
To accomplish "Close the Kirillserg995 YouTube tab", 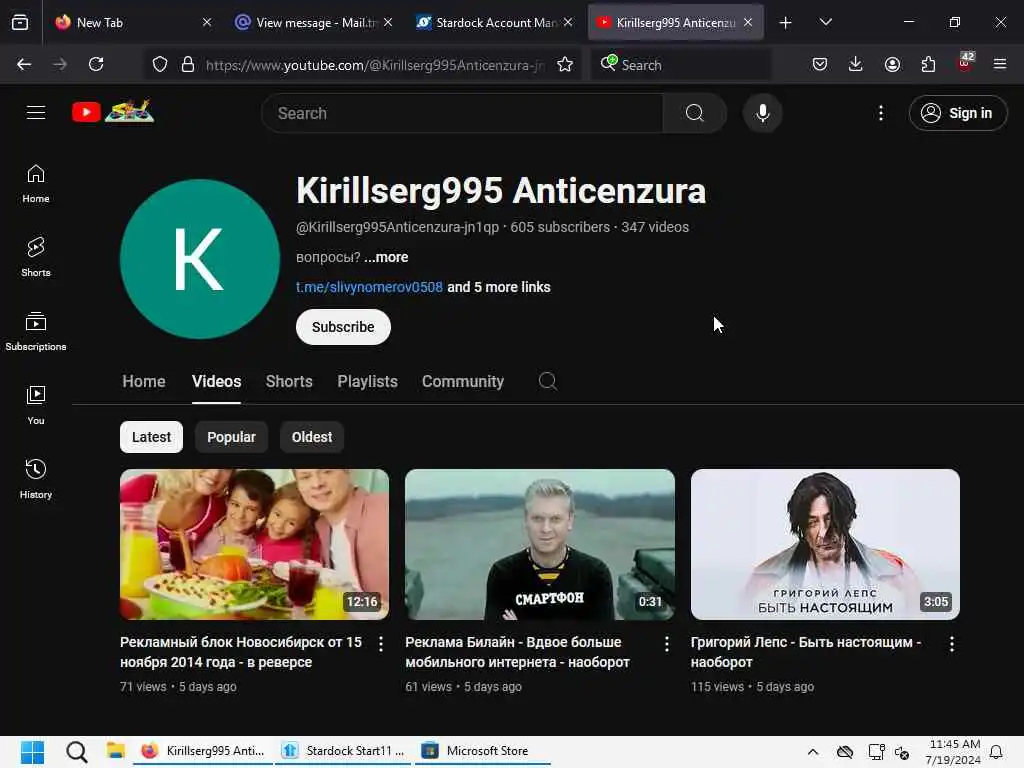I will [748, 22].
